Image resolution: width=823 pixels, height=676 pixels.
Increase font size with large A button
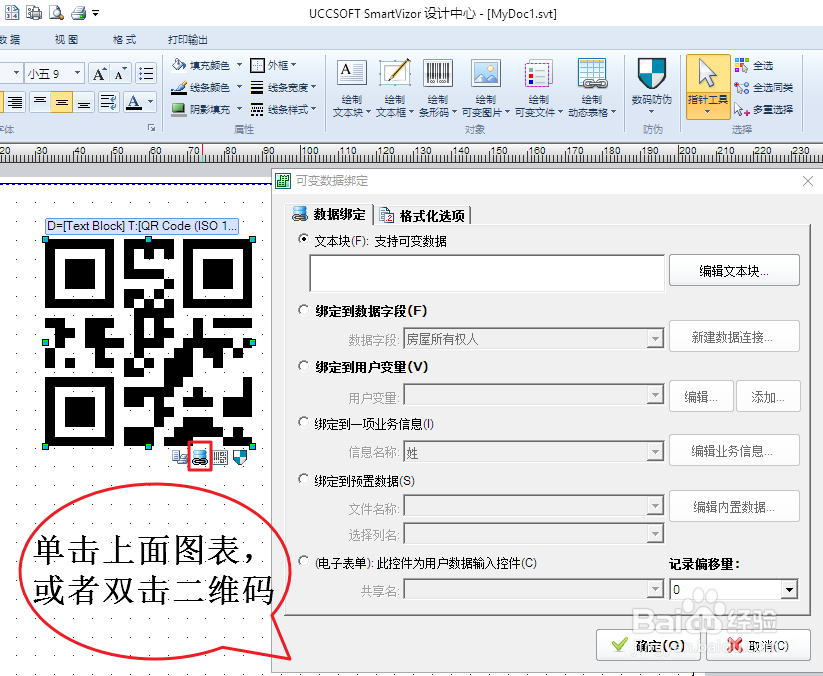coord(99,73)
